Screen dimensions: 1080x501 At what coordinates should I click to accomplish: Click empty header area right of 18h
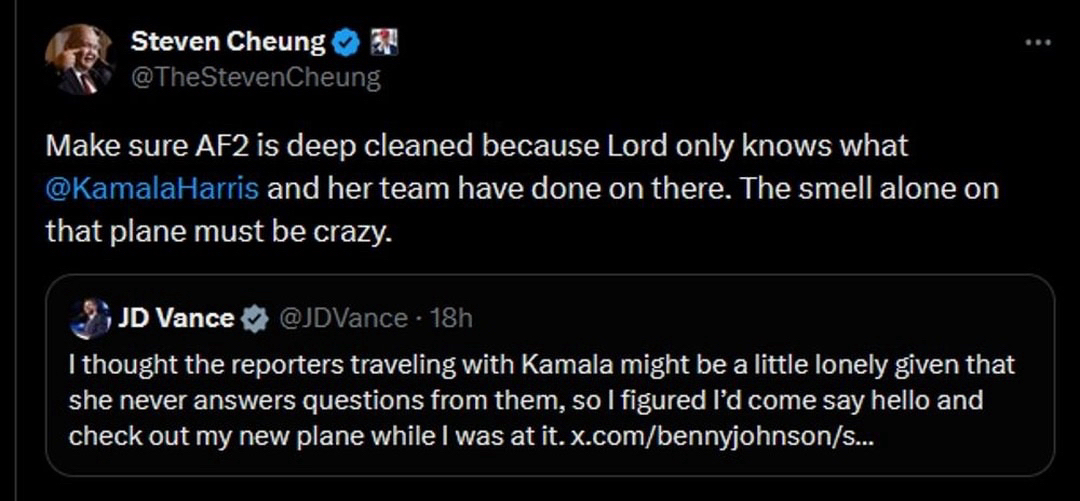pos(750,319)
